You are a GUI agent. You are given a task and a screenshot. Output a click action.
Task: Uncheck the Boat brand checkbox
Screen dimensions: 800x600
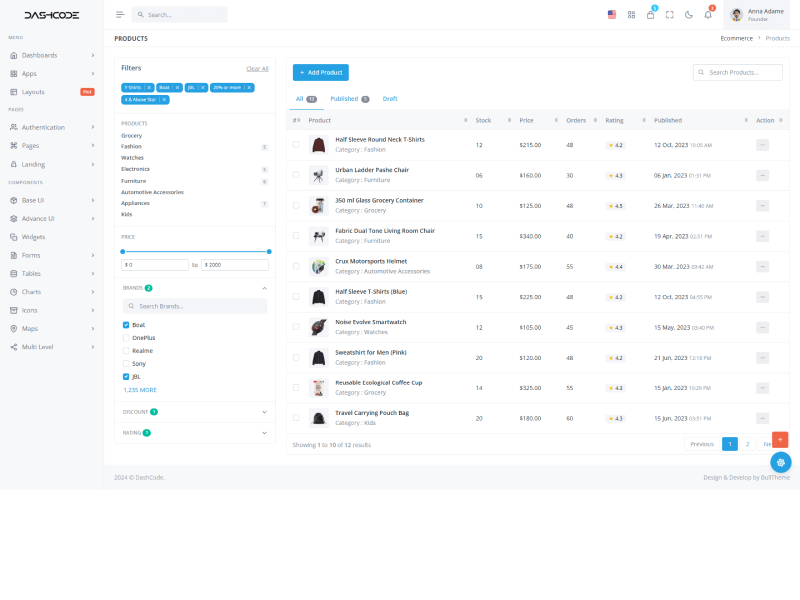[126, 325]
